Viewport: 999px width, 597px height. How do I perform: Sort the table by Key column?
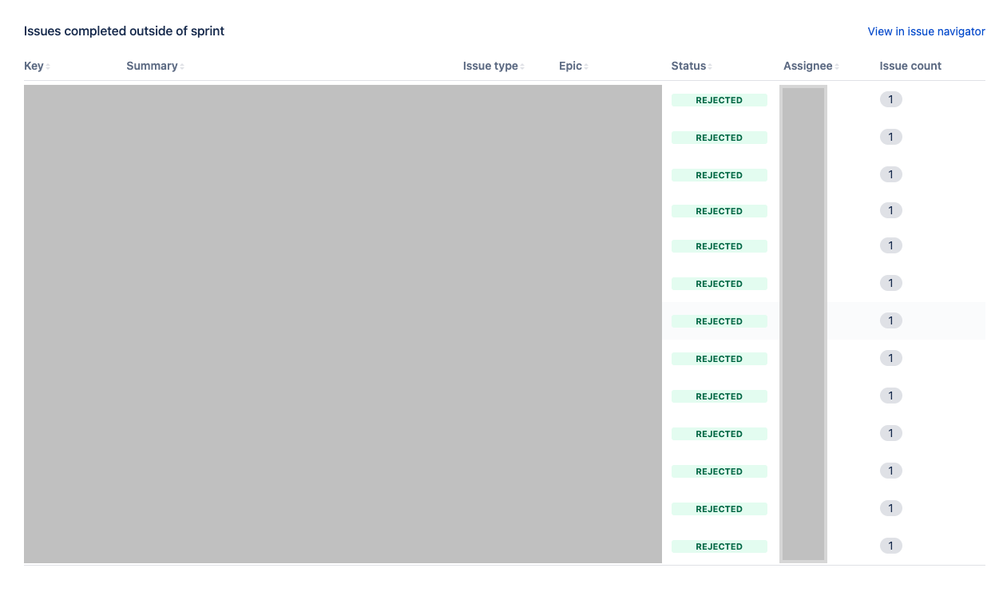37,66
